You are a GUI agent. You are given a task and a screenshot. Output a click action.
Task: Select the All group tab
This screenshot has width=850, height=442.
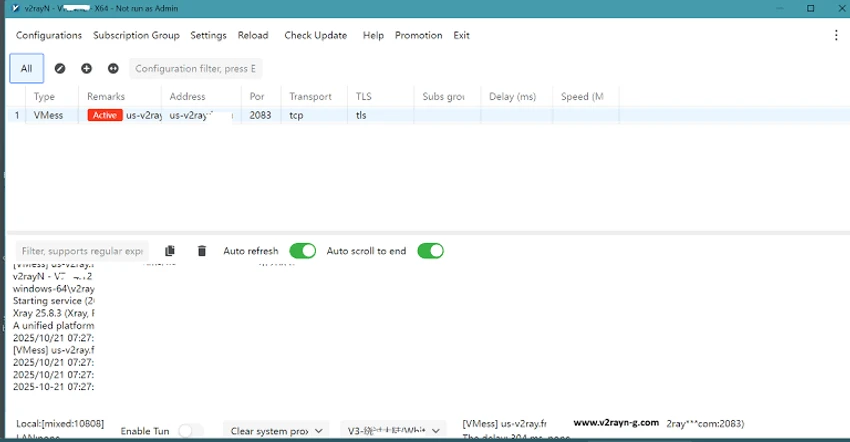pos(27,68)
